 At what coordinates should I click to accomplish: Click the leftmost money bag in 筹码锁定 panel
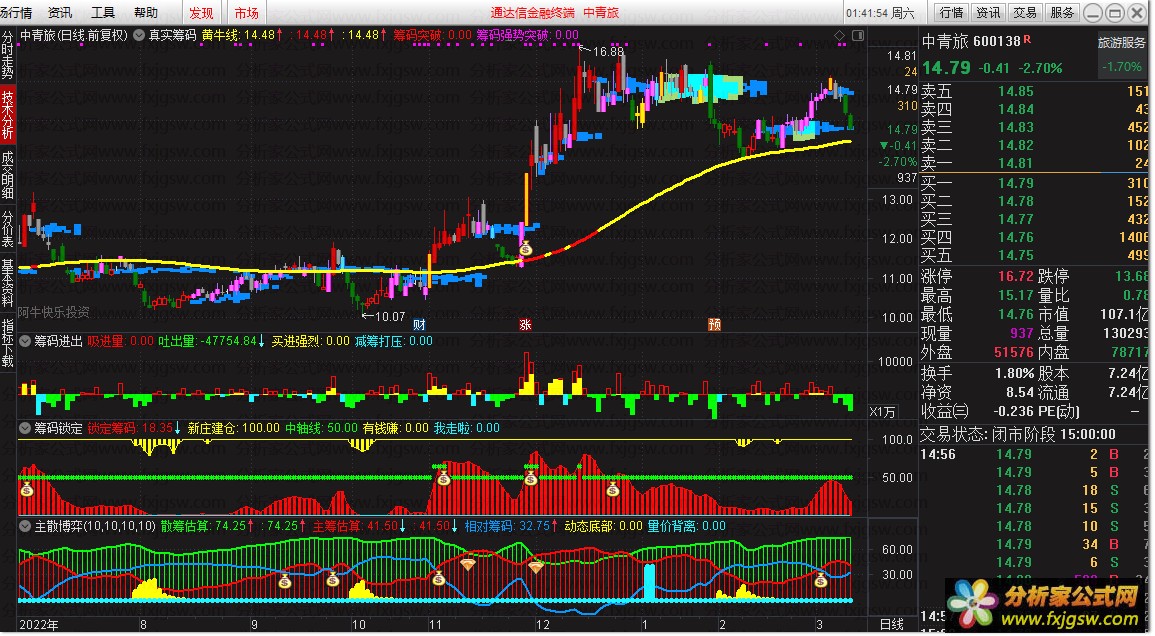pos(27,489)
